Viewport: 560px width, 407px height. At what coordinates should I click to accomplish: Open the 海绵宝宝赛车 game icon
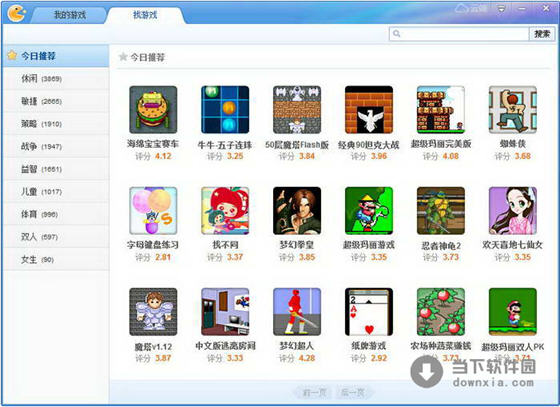tap(153, 110)
